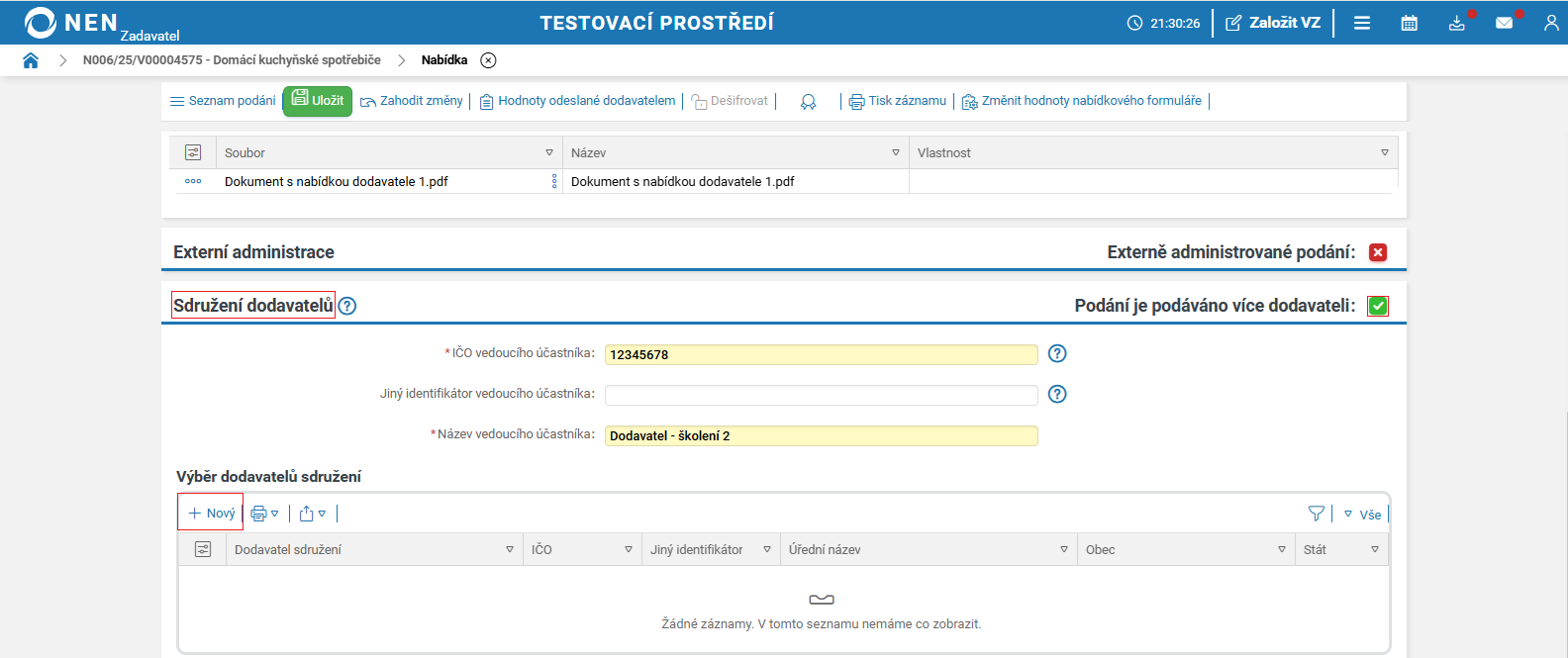Click the filter funnel icon
Screen dimensions: 1568x658
tap(1316, 514)
